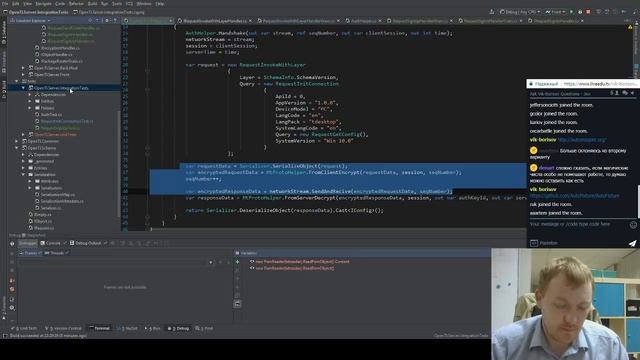Click the Build solution hammer icon

coord(492,12)
